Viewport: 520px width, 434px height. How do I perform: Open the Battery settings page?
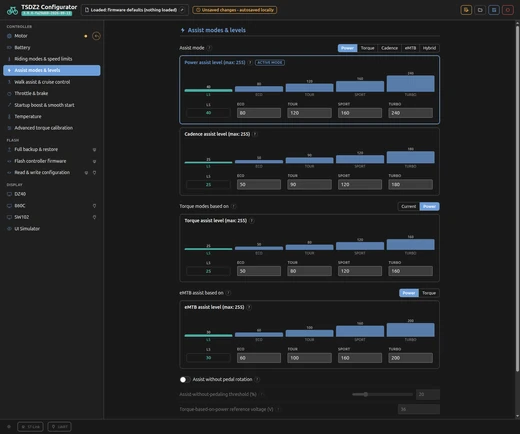52,47
